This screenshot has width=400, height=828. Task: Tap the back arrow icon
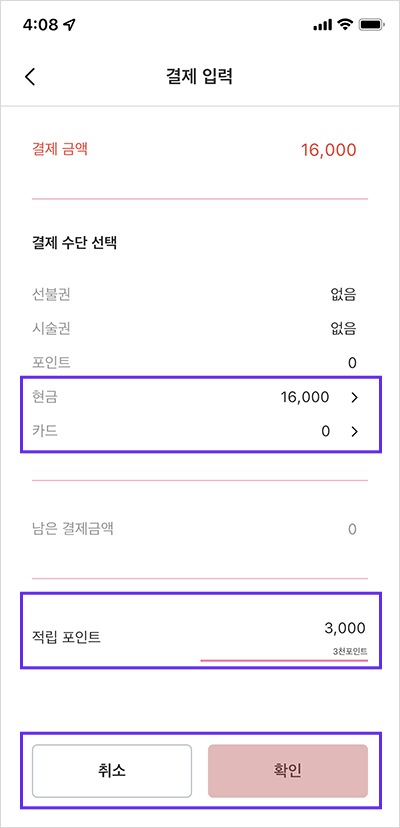coord(30,77)
